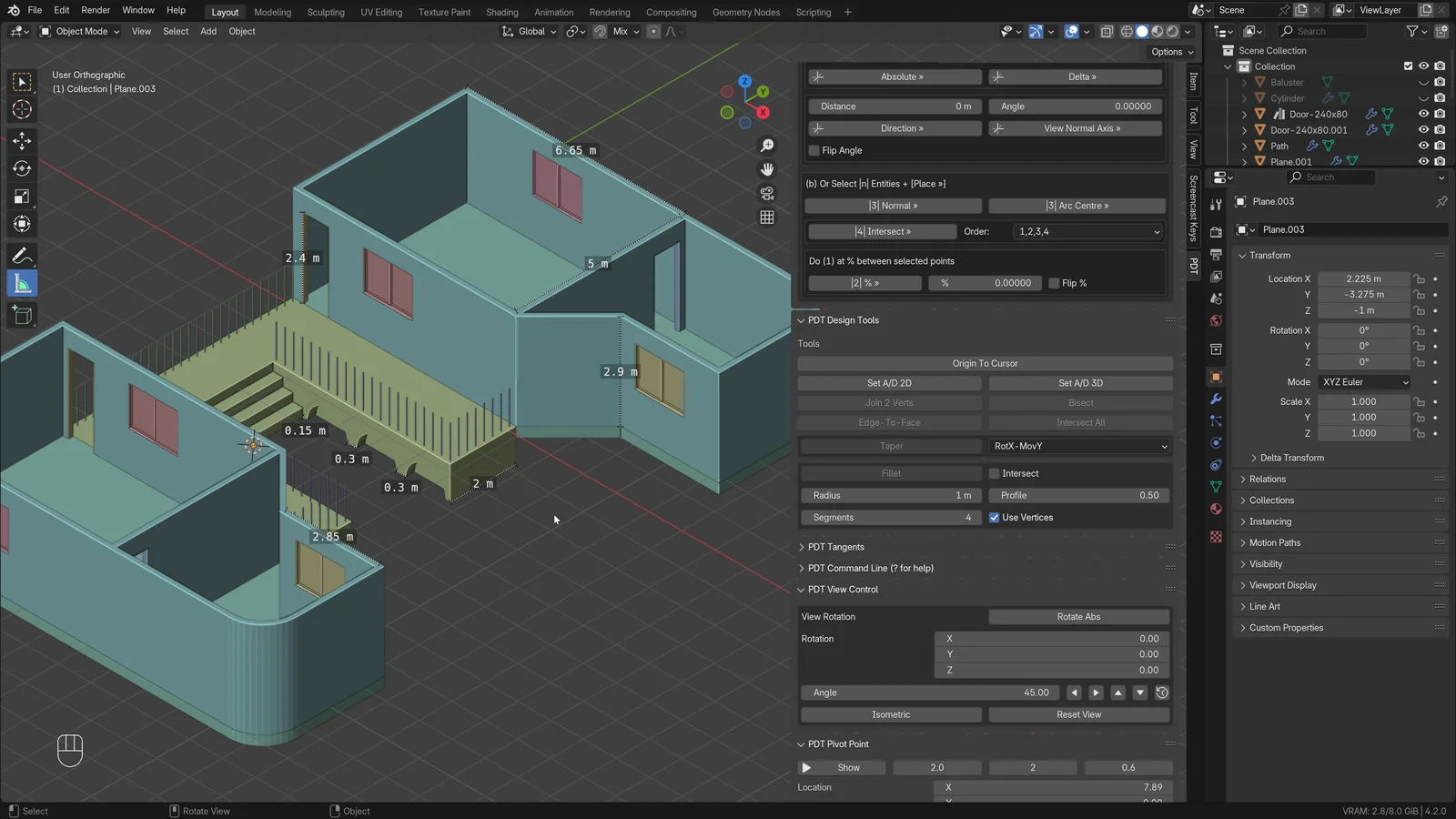Activate the Scale tool
The image size is (1456, 819).
pos(22,197)
